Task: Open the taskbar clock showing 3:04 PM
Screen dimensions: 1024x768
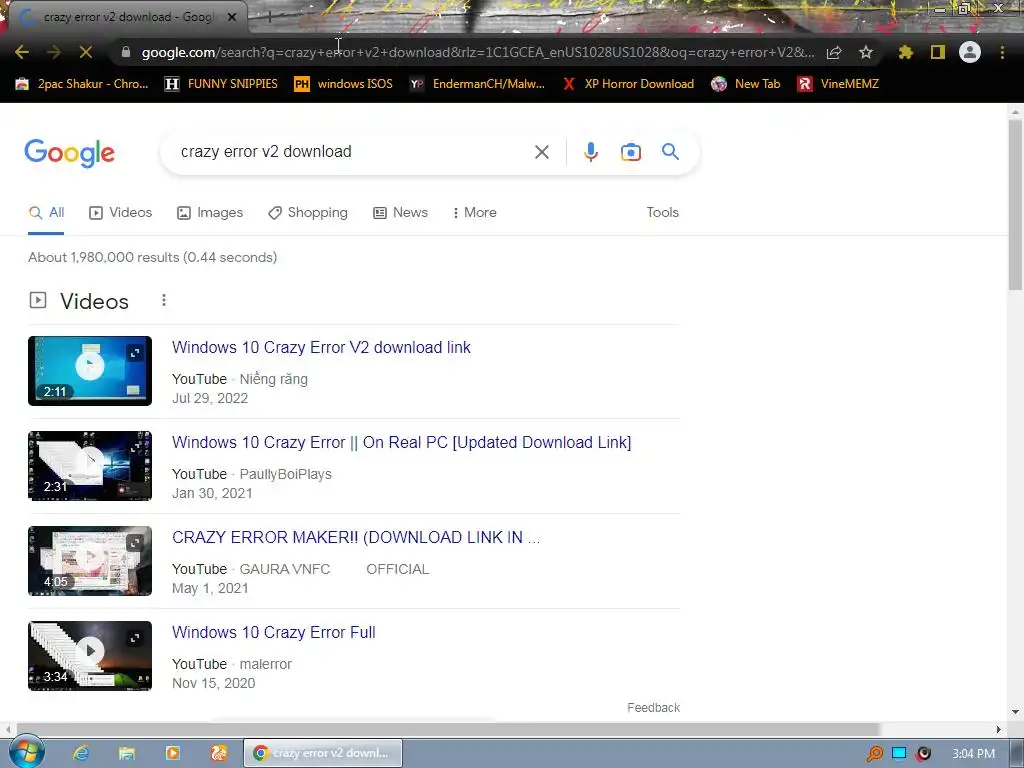Action: [x=973, y=754]
